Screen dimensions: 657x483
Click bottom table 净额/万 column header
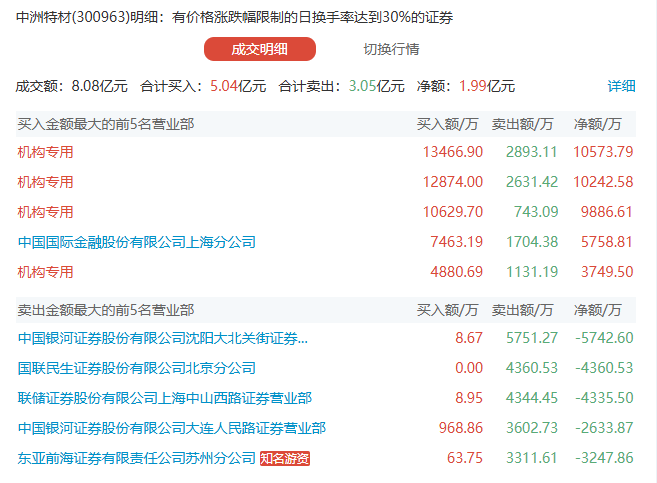coord(598,310)
